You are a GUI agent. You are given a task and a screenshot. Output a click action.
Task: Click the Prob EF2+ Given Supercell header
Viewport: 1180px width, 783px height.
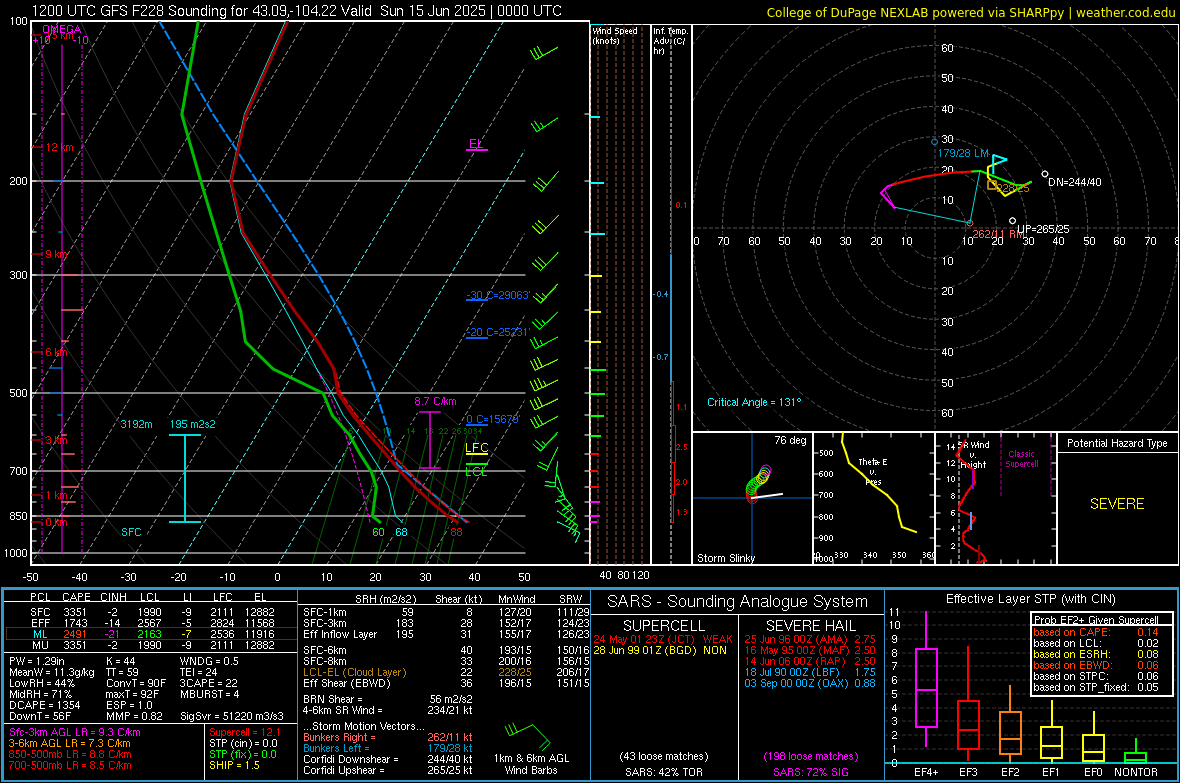[x=1096, y=620]
